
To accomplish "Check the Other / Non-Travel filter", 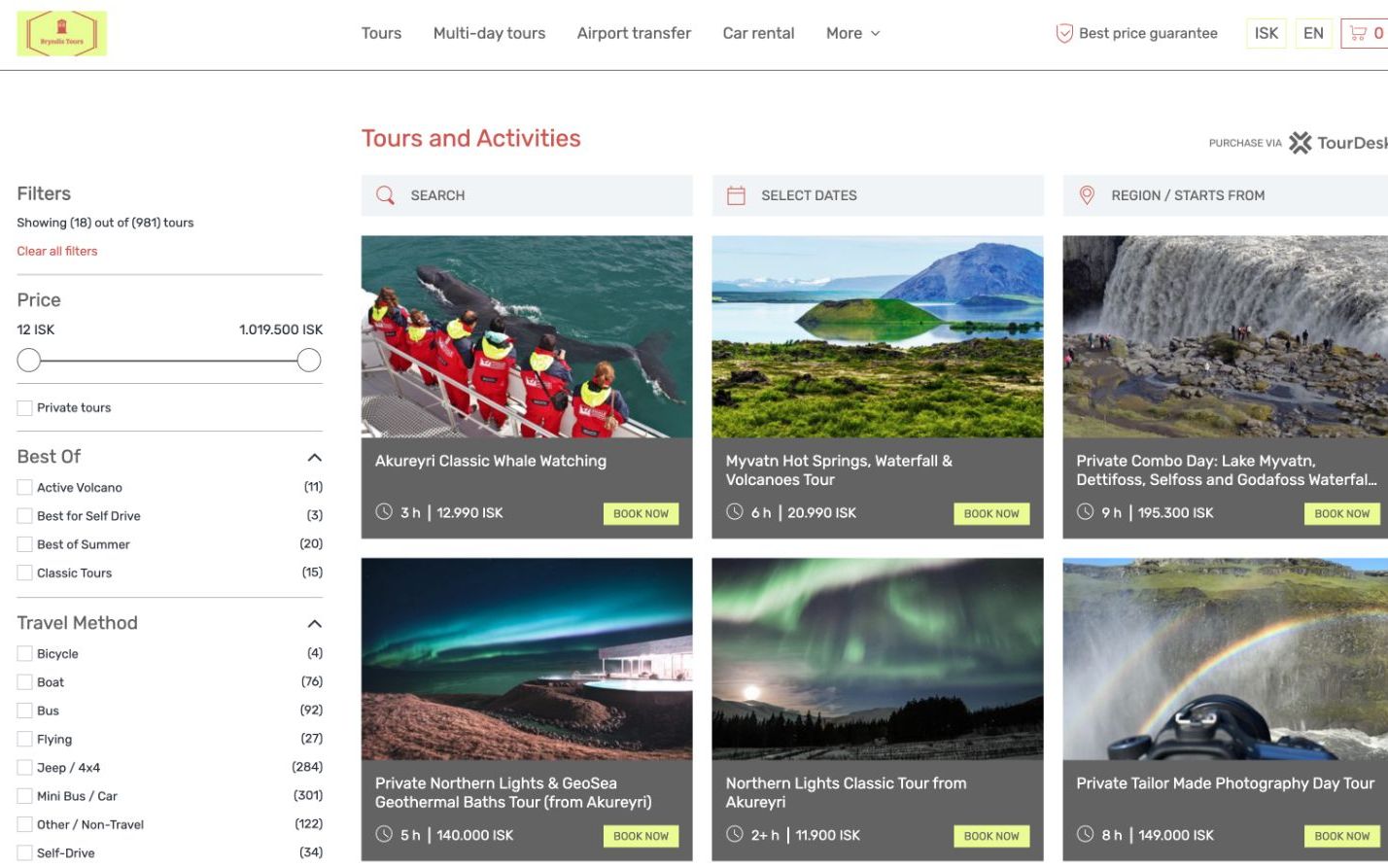I will click(x=25, y=824).
